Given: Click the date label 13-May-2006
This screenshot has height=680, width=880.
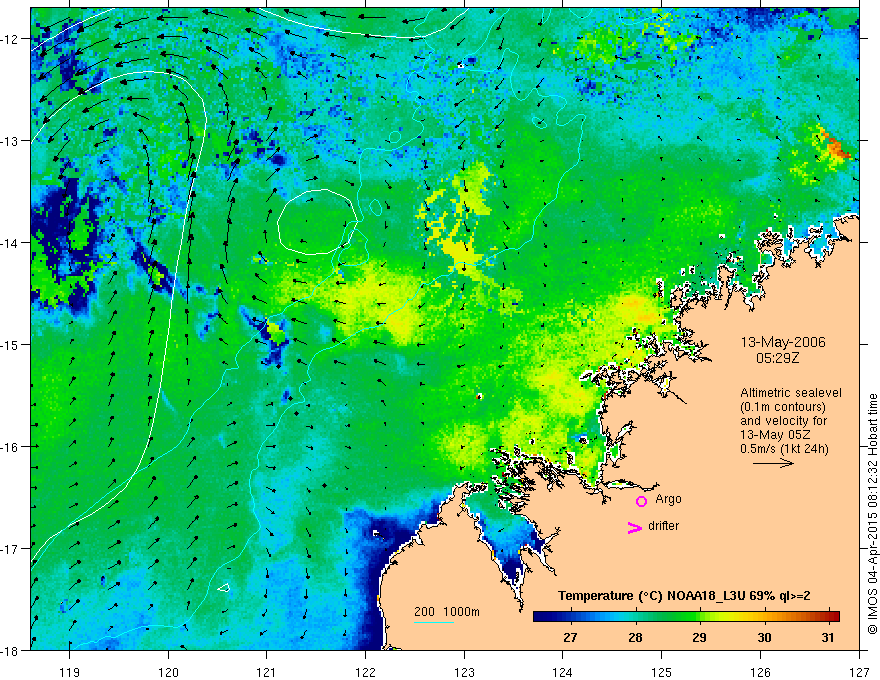Looking at the screenshot, I should pyautogui.click(x=783, y=342).
